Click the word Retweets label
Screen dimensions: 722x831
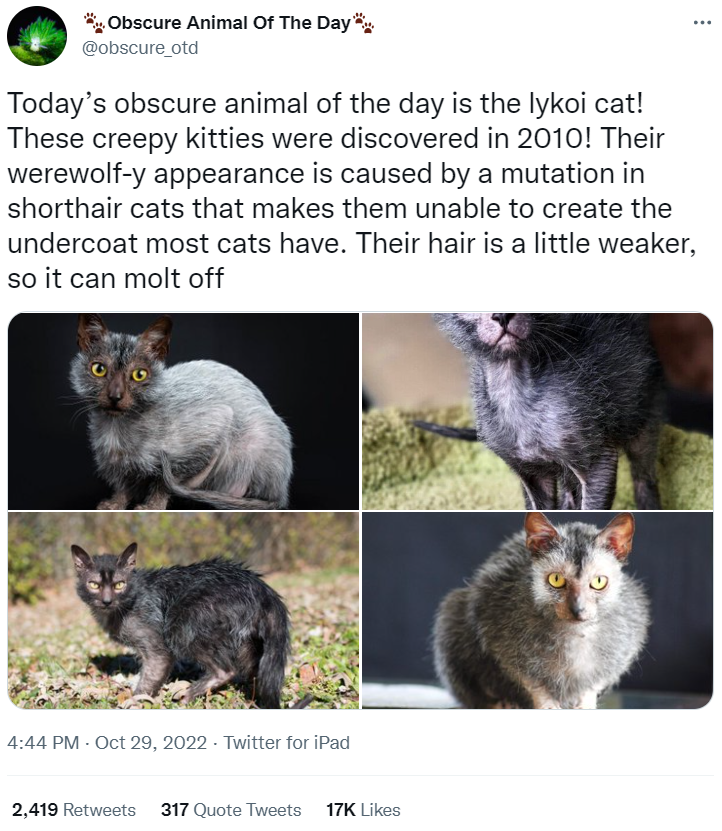[x=100, y=810]
